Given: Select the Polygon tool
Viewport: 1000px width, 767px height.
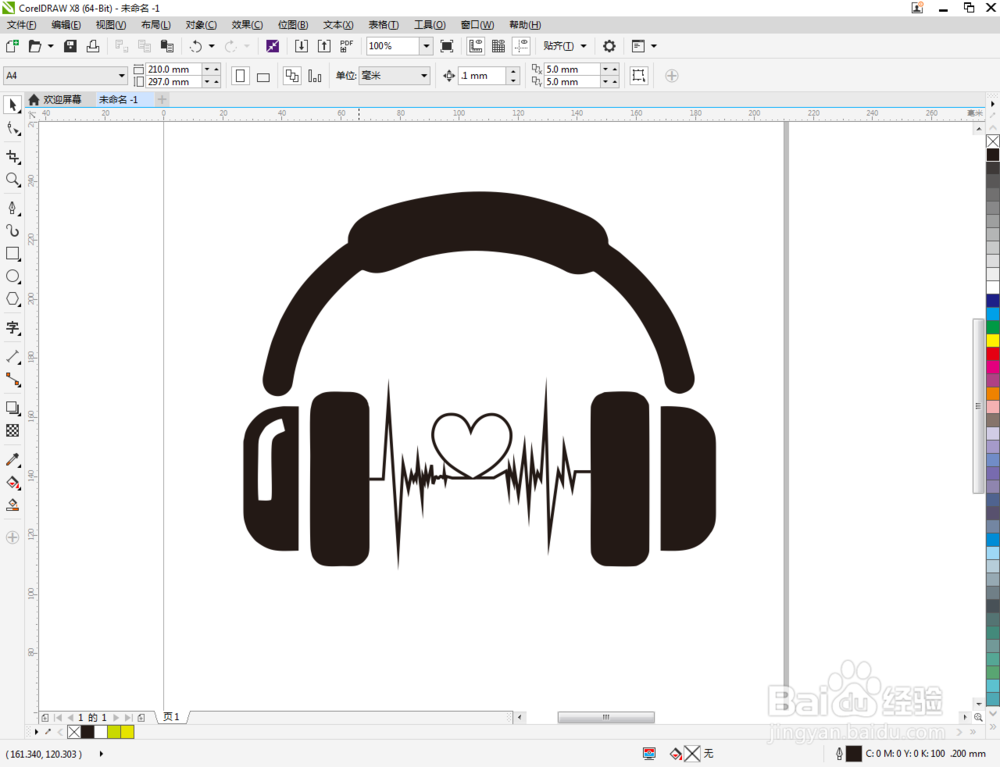Looking at the screenshot, I should click(x=12, y=299).
